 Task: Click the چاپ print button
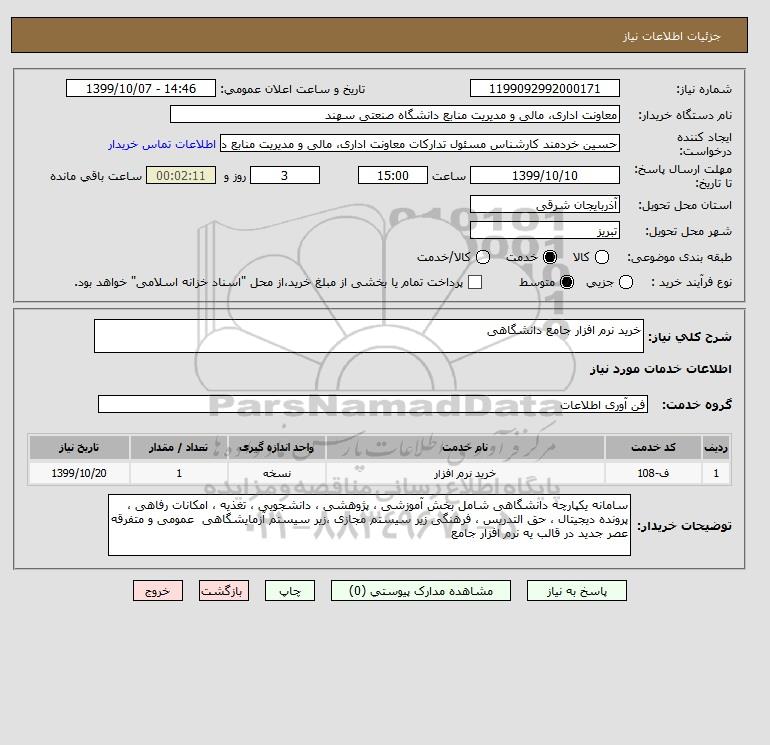point(290,591)
